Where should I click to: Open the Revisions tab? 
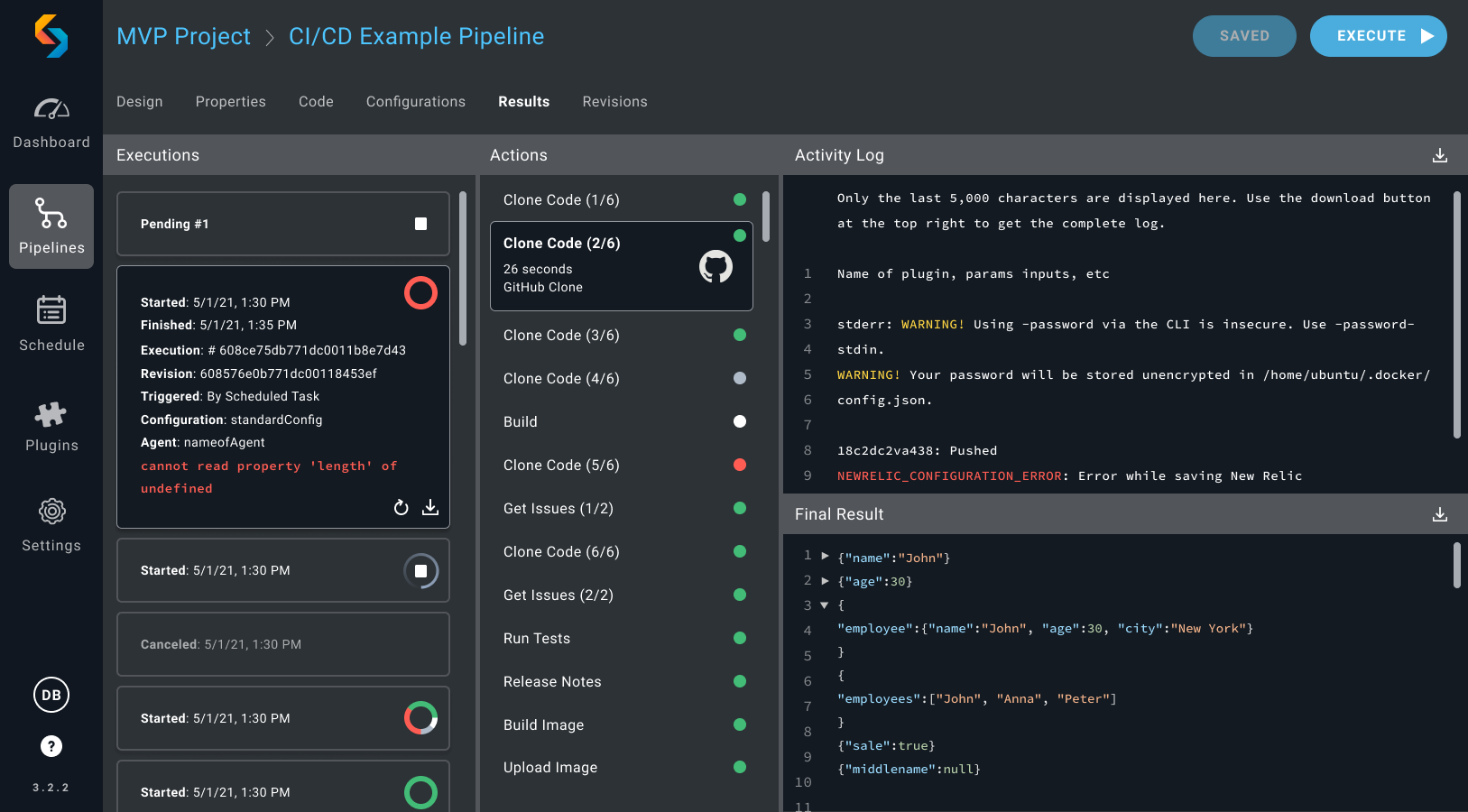[614, 101]
